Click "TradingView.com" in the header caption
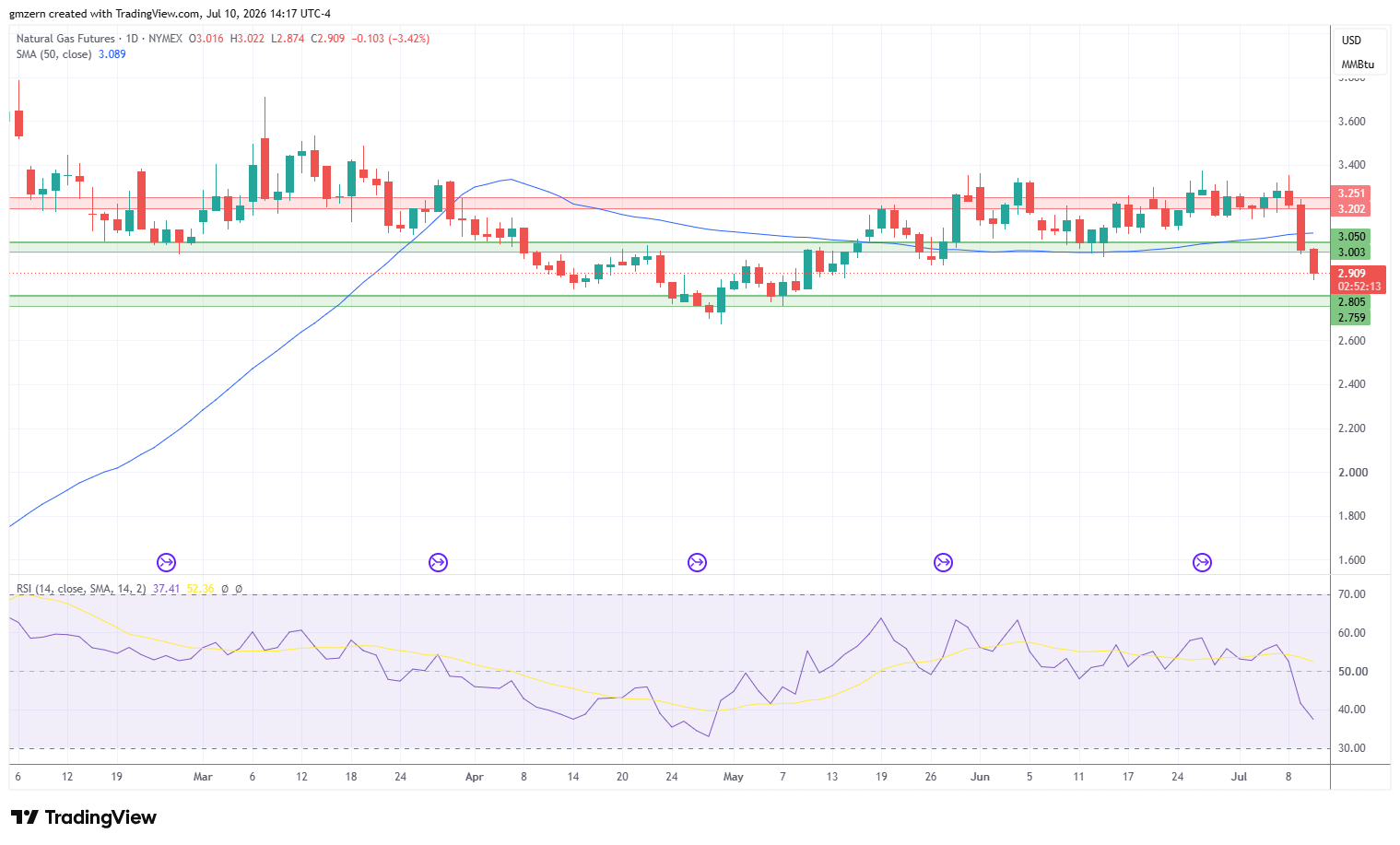 click(x=157, y=14)
